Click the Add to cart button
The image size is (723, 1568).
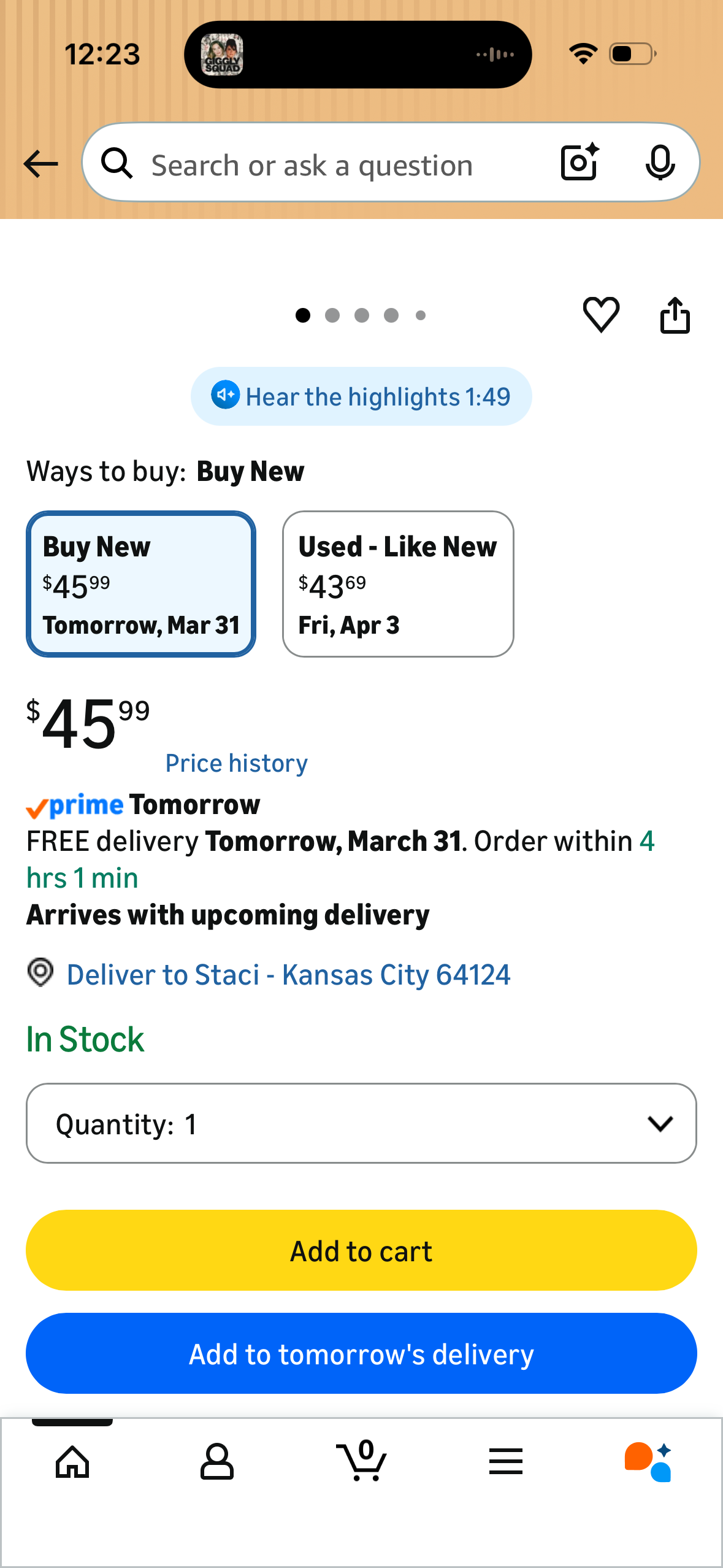click(x=361, y=1250)
